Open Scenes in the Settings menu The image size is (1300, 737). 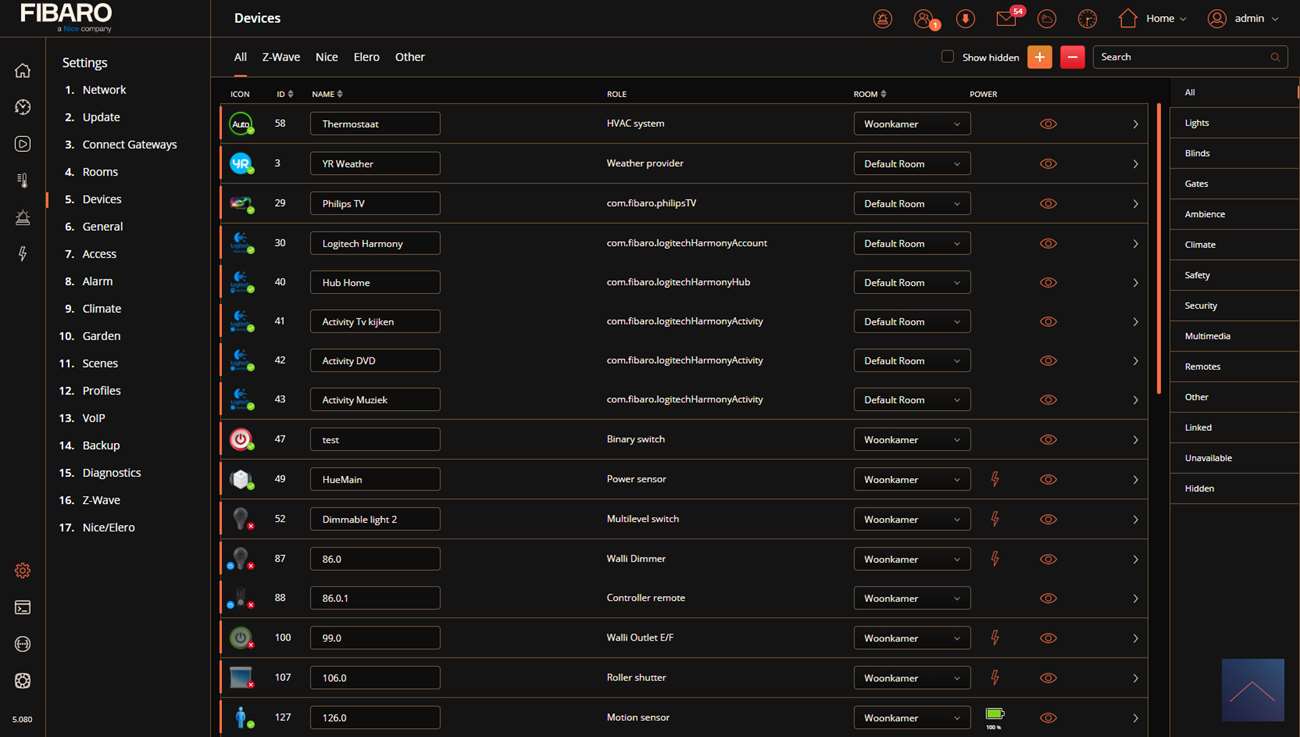pyautogui.click(x=100, y=363)
